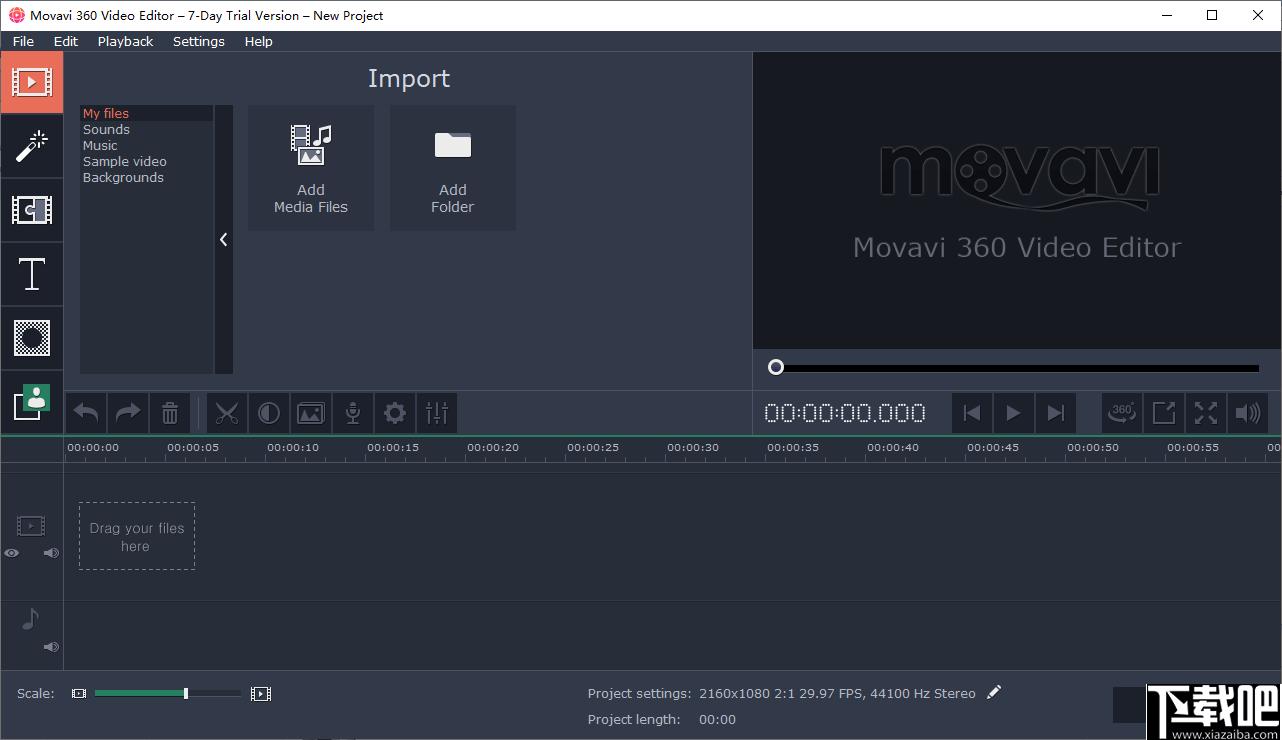Toggle 360 degree preview mode
The height and width of the screenshot is (740, 1282).
(1122, 413)
